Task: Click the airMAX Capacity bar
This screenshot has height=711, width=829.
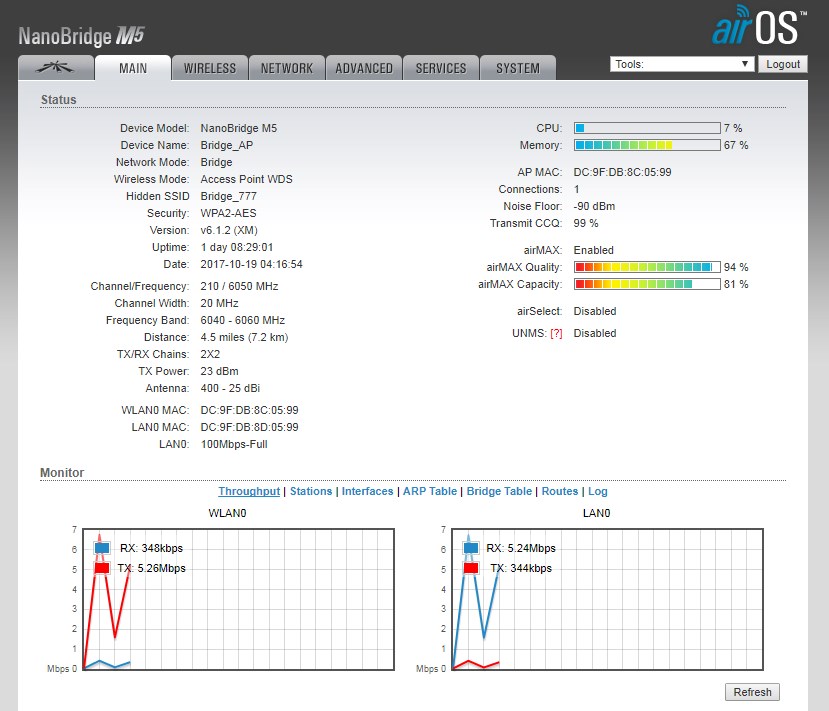Action: pos(647,284)
